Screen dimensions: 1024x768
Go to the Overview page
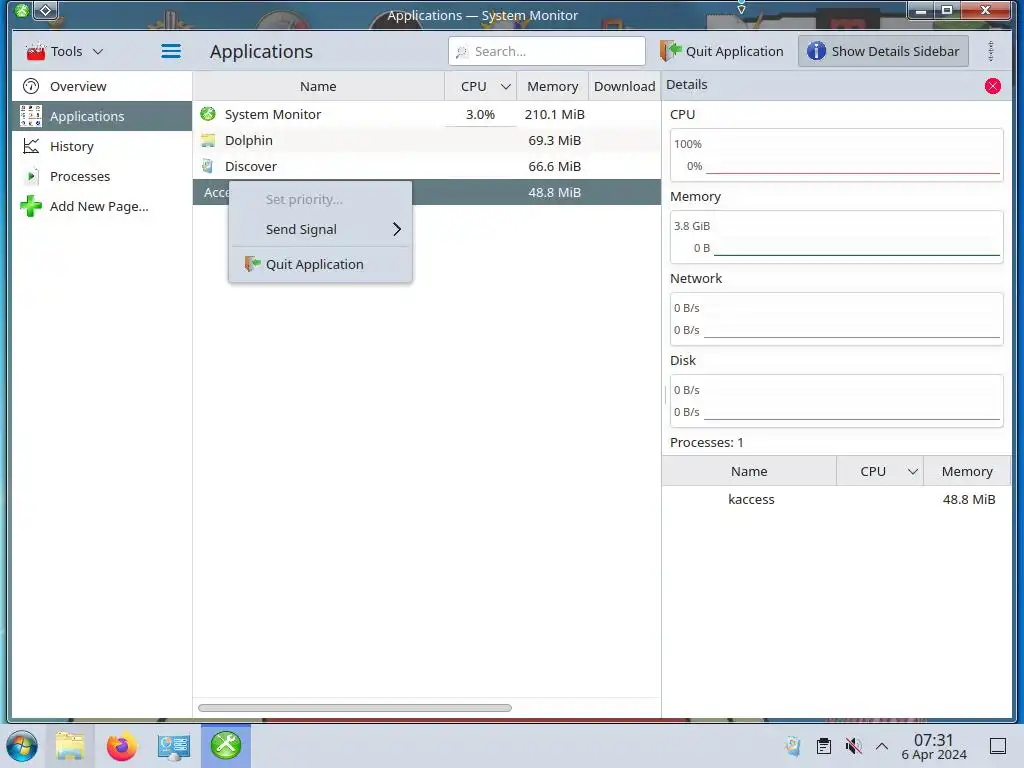(102, 86)
